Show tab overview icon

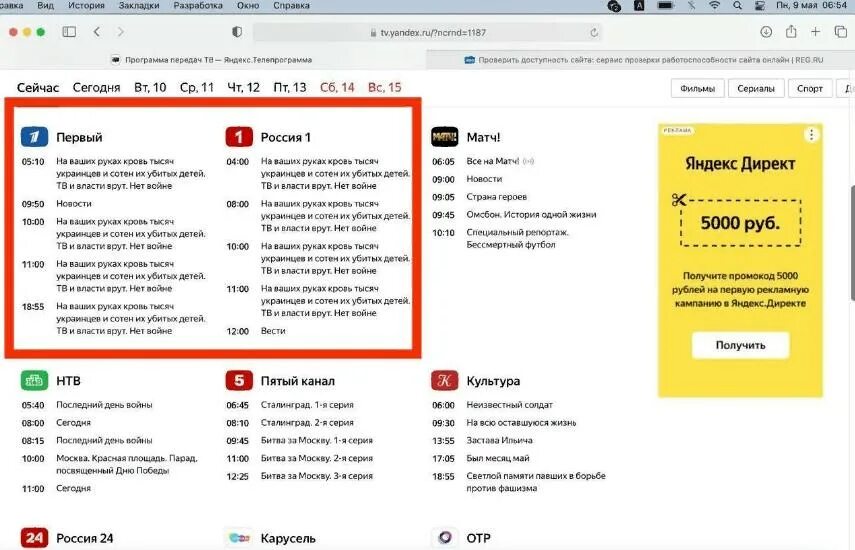click(840, 32)
